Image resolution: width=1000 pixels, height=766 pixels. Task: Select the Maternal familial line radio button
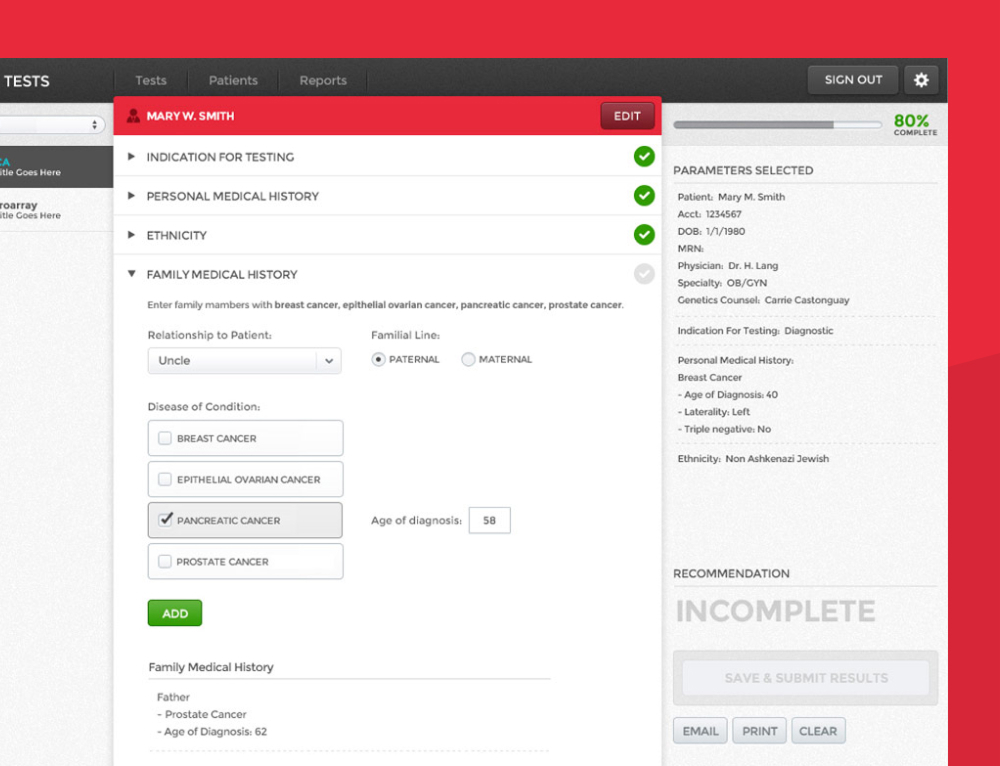pyautogui.click(x=468, y=360)
